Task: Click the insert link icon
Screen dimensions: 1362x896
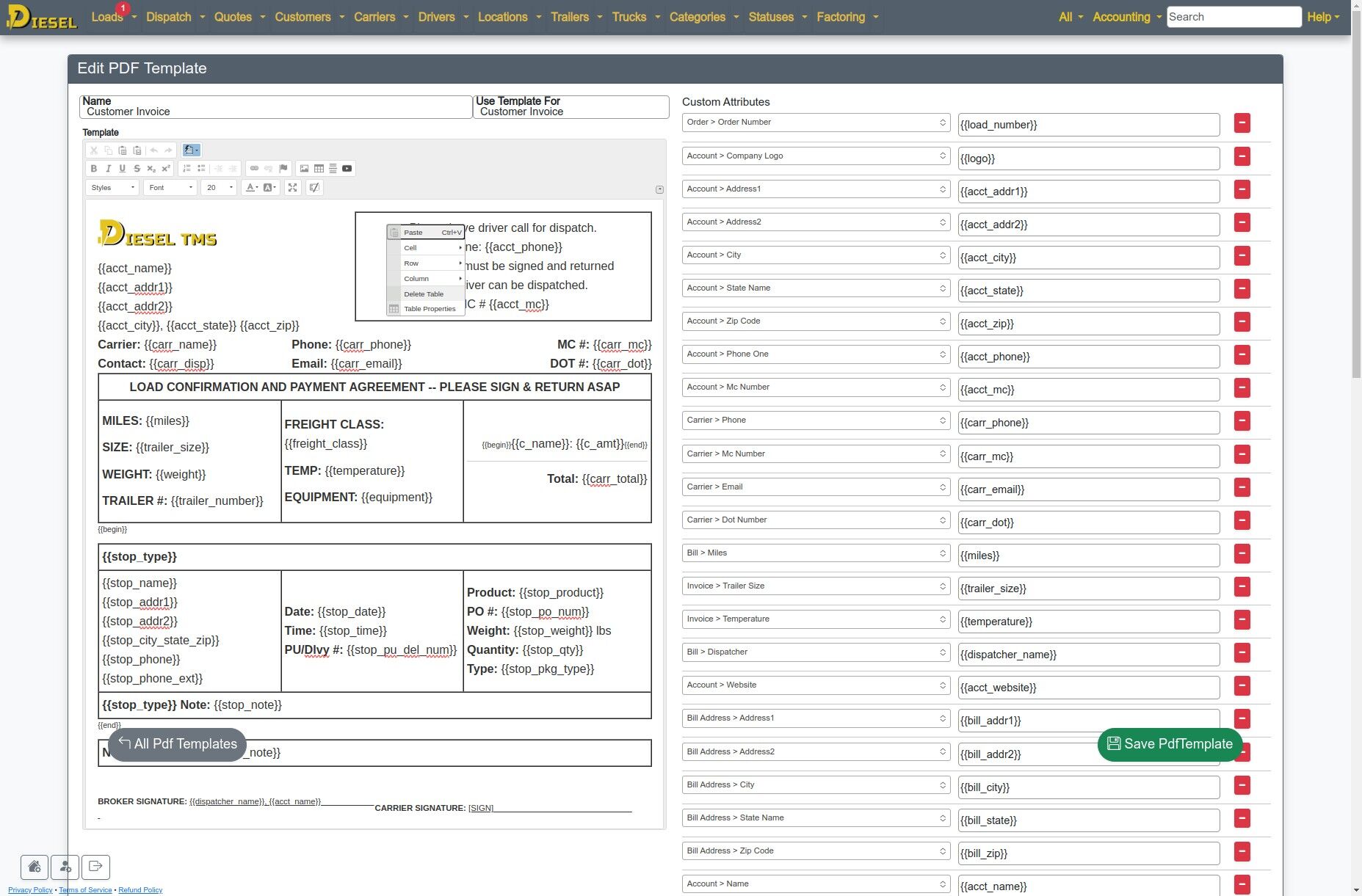Action: [x=254, y=169]
